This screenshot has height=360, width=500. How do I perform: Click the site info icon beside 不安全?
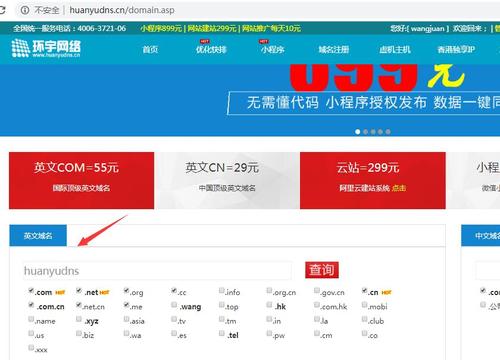coord(25,10)
